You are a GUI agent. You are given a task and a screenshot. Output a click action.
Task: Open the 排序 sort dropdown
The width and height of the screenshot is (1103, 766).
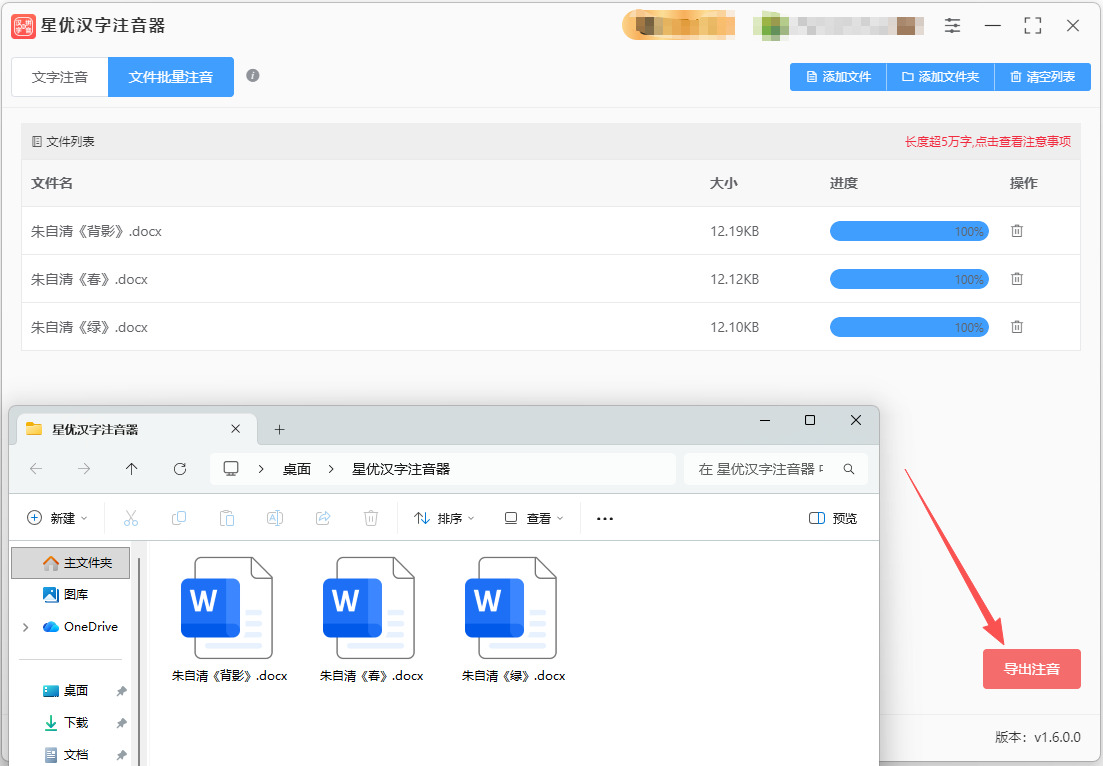(444, 518)
